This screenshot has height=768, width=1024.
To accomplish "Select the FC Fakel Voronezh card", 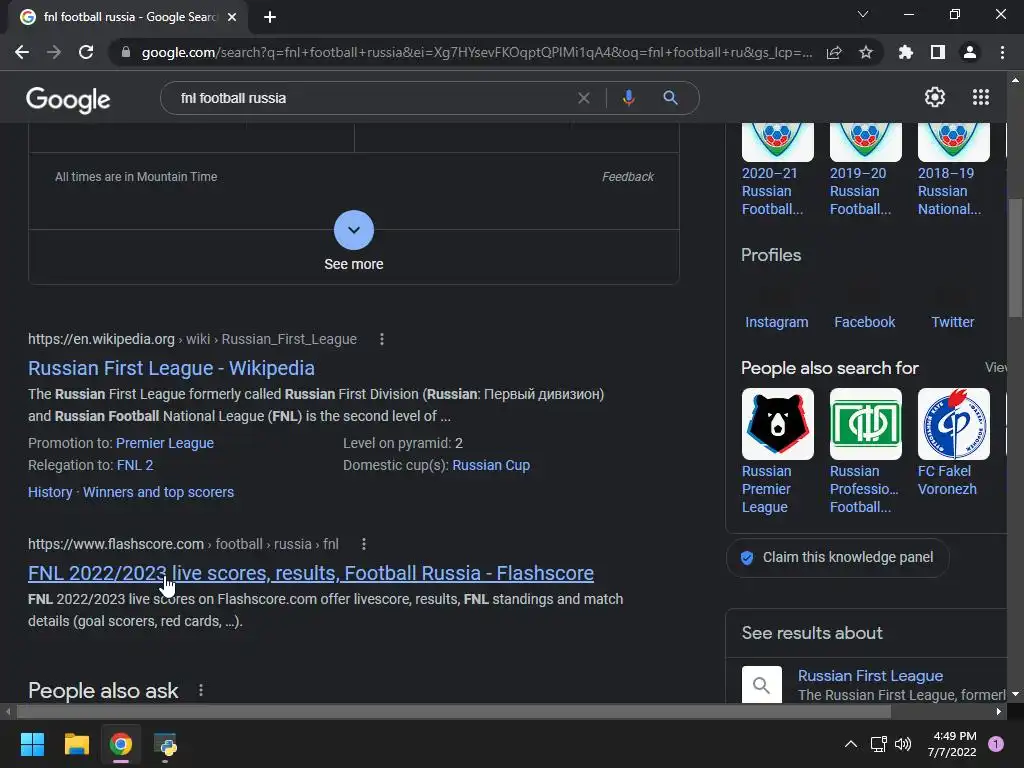I will [953, 443].
